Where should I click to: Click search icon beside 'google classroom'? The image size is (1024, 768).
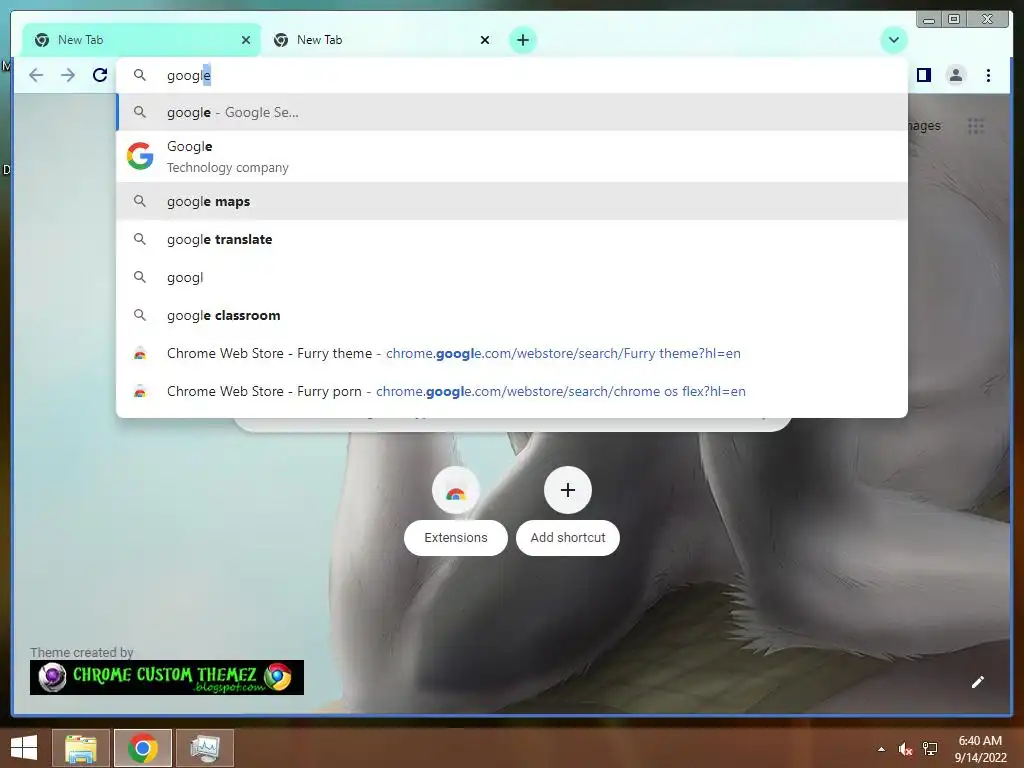click(140, 315)
